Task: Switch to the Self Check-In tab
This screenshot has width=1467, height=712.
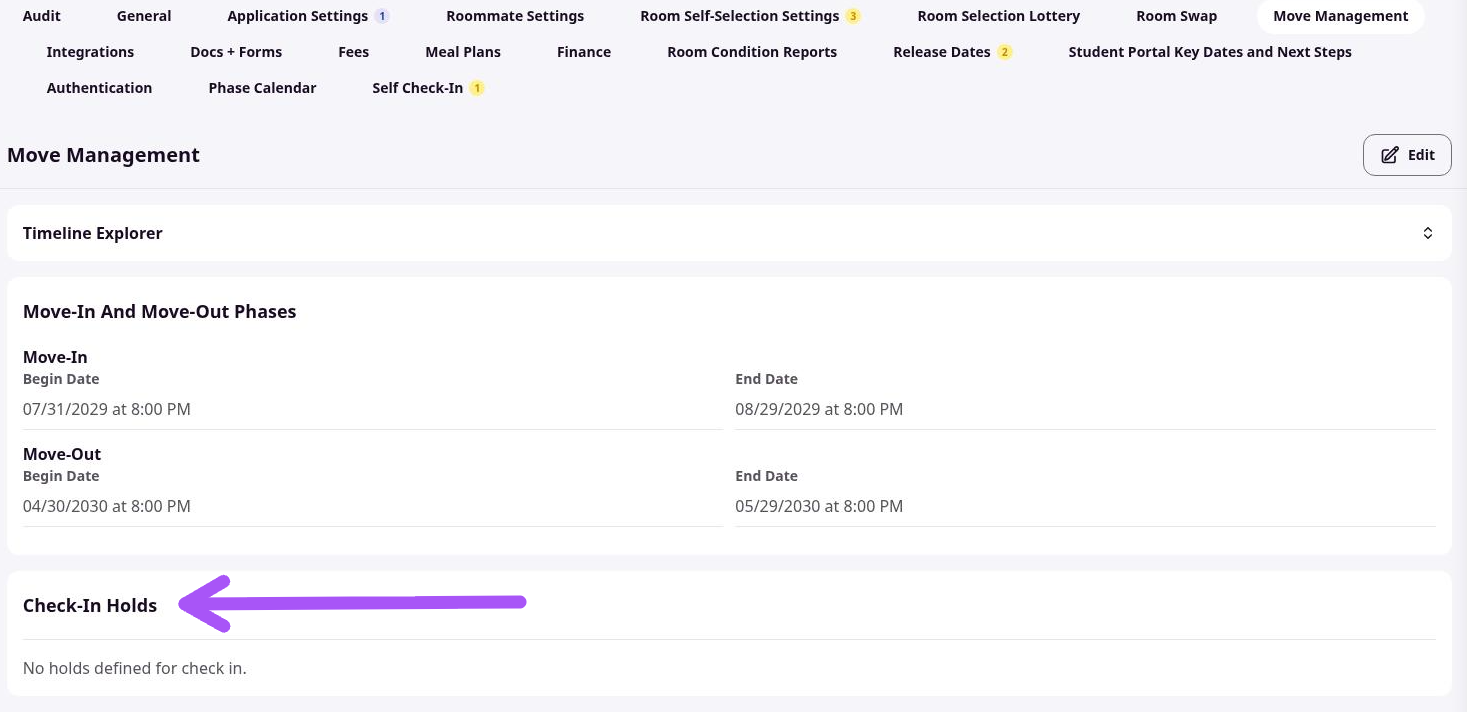Action: (x=428, y=88)
